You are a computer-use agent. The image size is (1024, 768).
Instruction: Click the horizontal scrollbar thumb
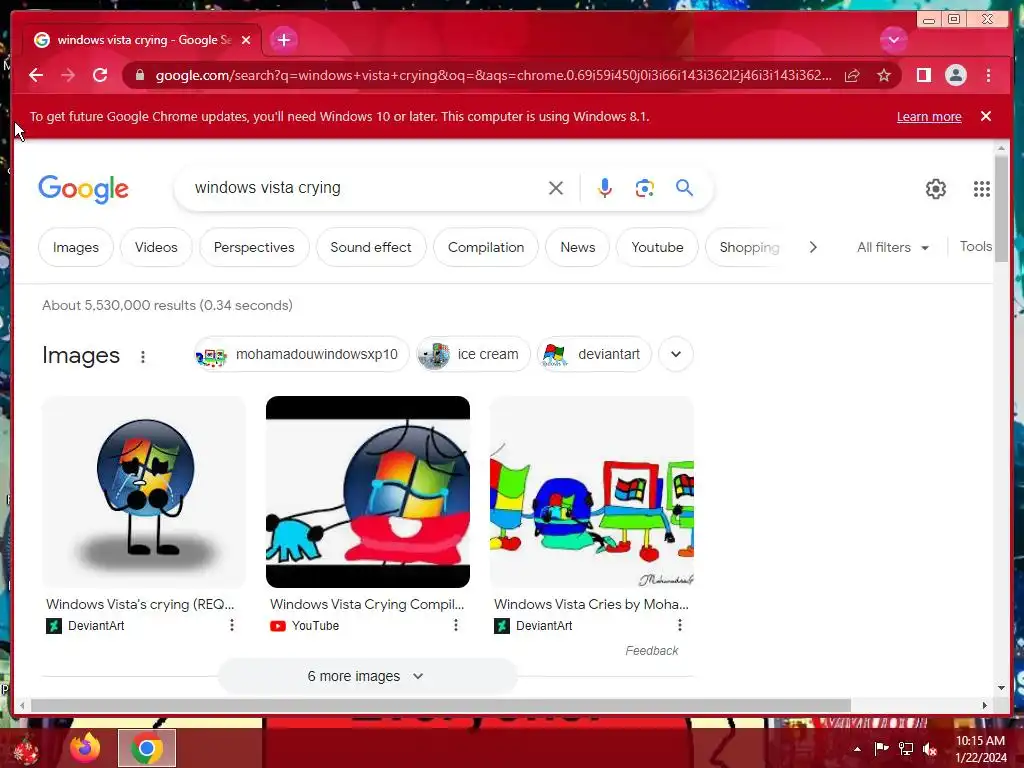[x=441, y=705]
